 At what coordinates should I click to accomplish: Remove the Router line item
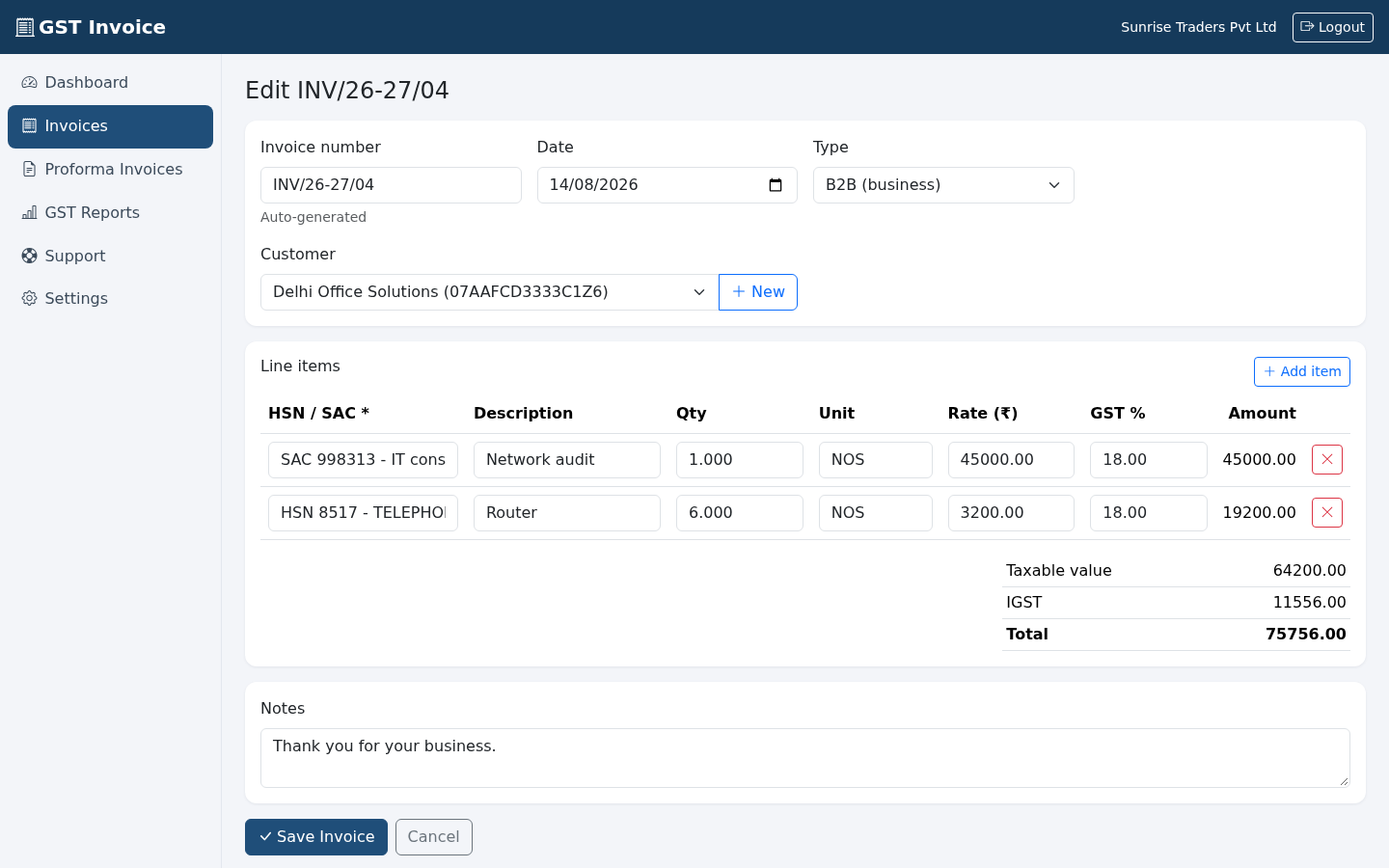[1327, 513]
